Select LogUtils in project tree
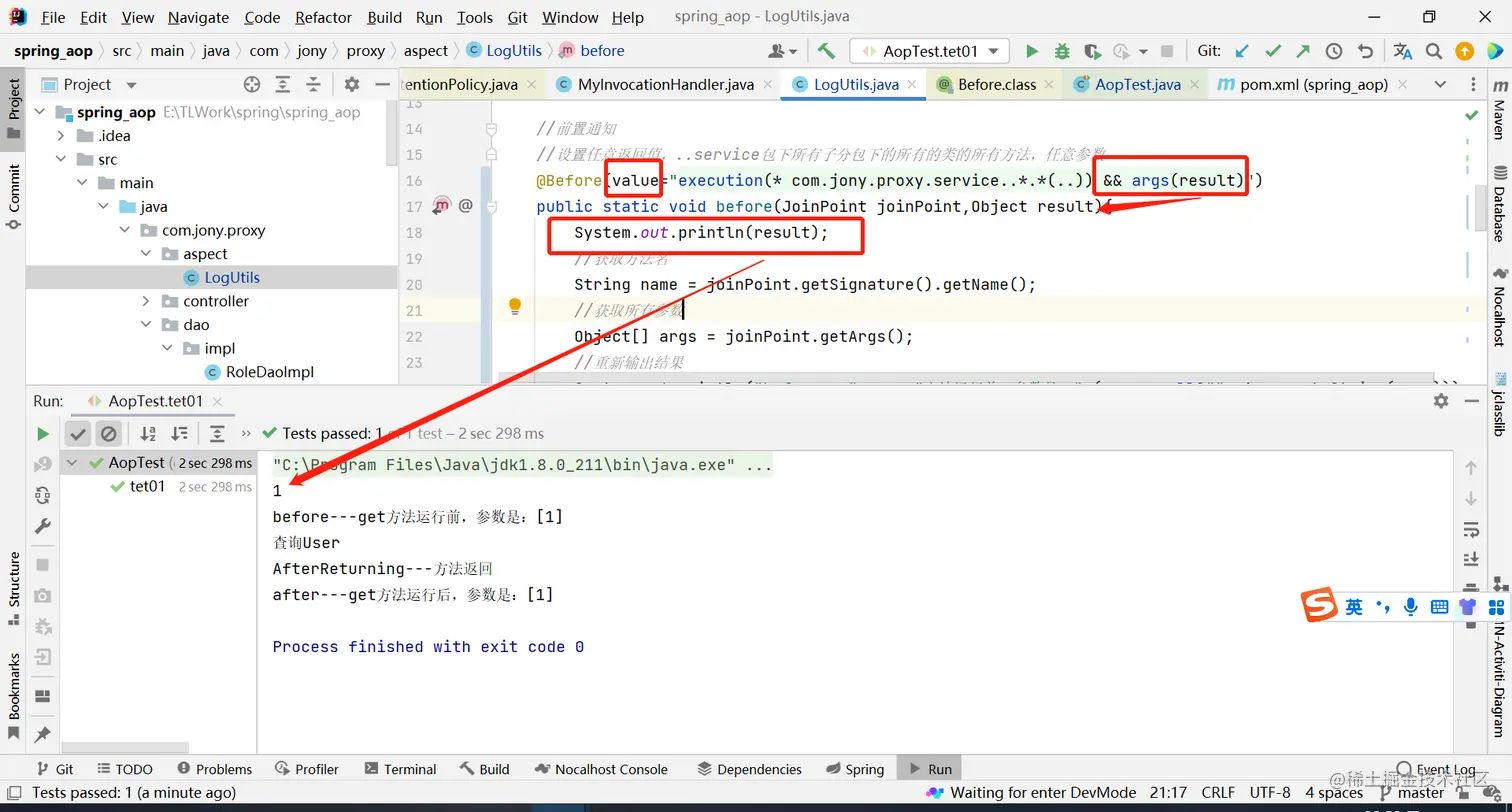The width and height of the screenshot is (1512, 812). pyautogui.click(x=232, y=278)
